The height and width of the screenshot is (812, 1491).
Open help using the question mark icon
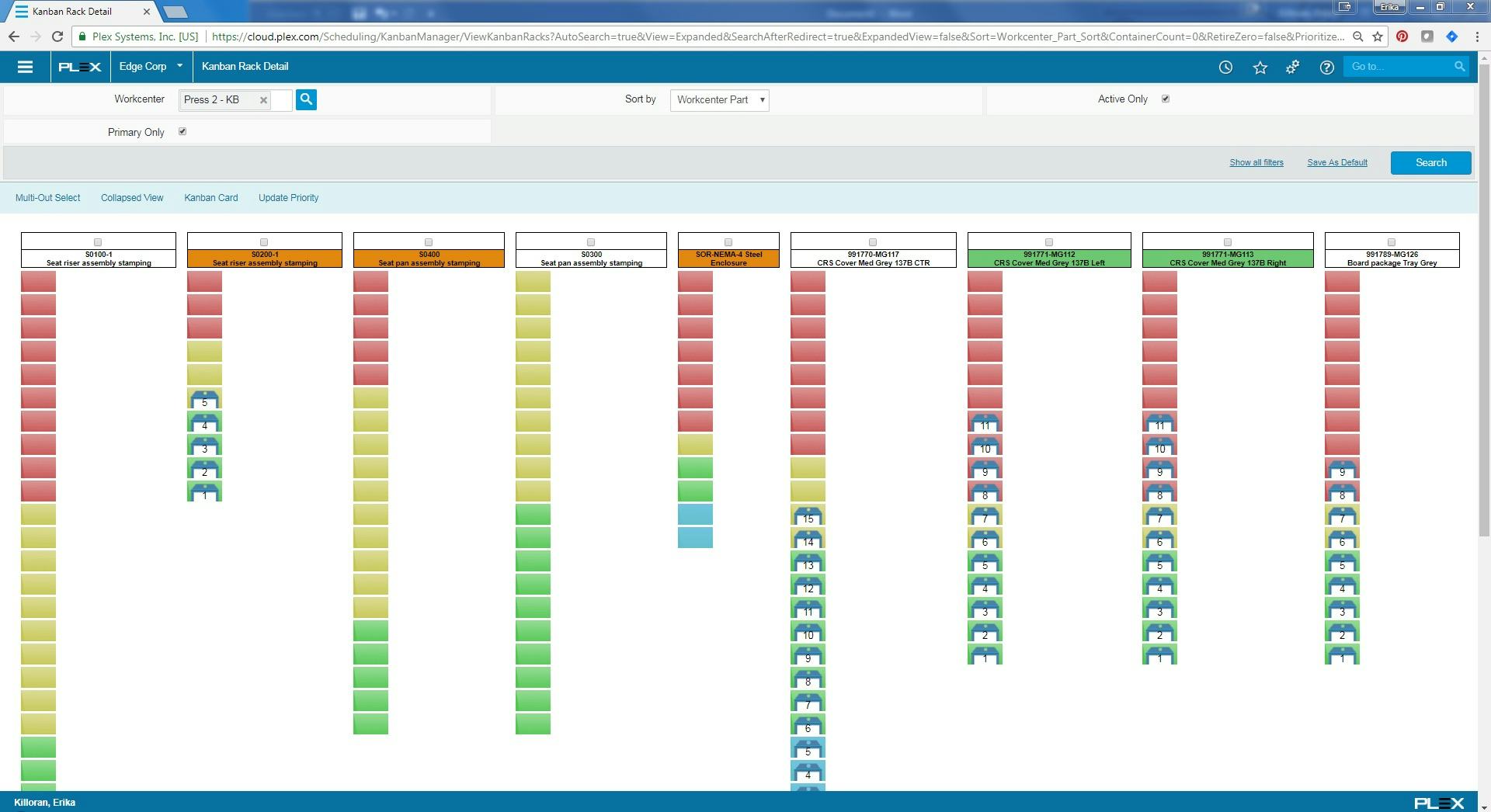pyautogui.click(x=1326, y=67)
